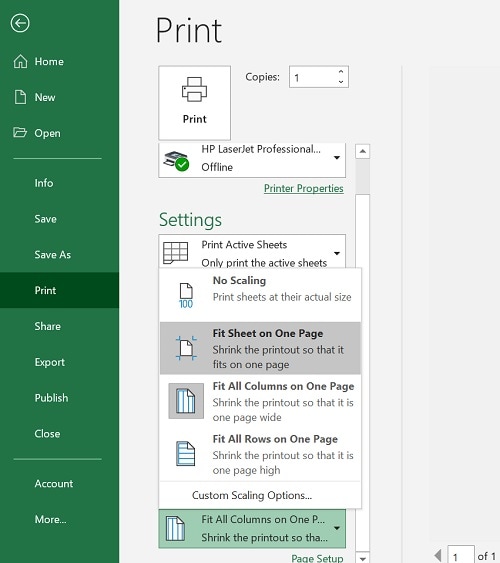The height and width of the screenshot is (563, 500).
Task: Collapse the Fit All Columns scaling dropdown
Action: (337, 528)
